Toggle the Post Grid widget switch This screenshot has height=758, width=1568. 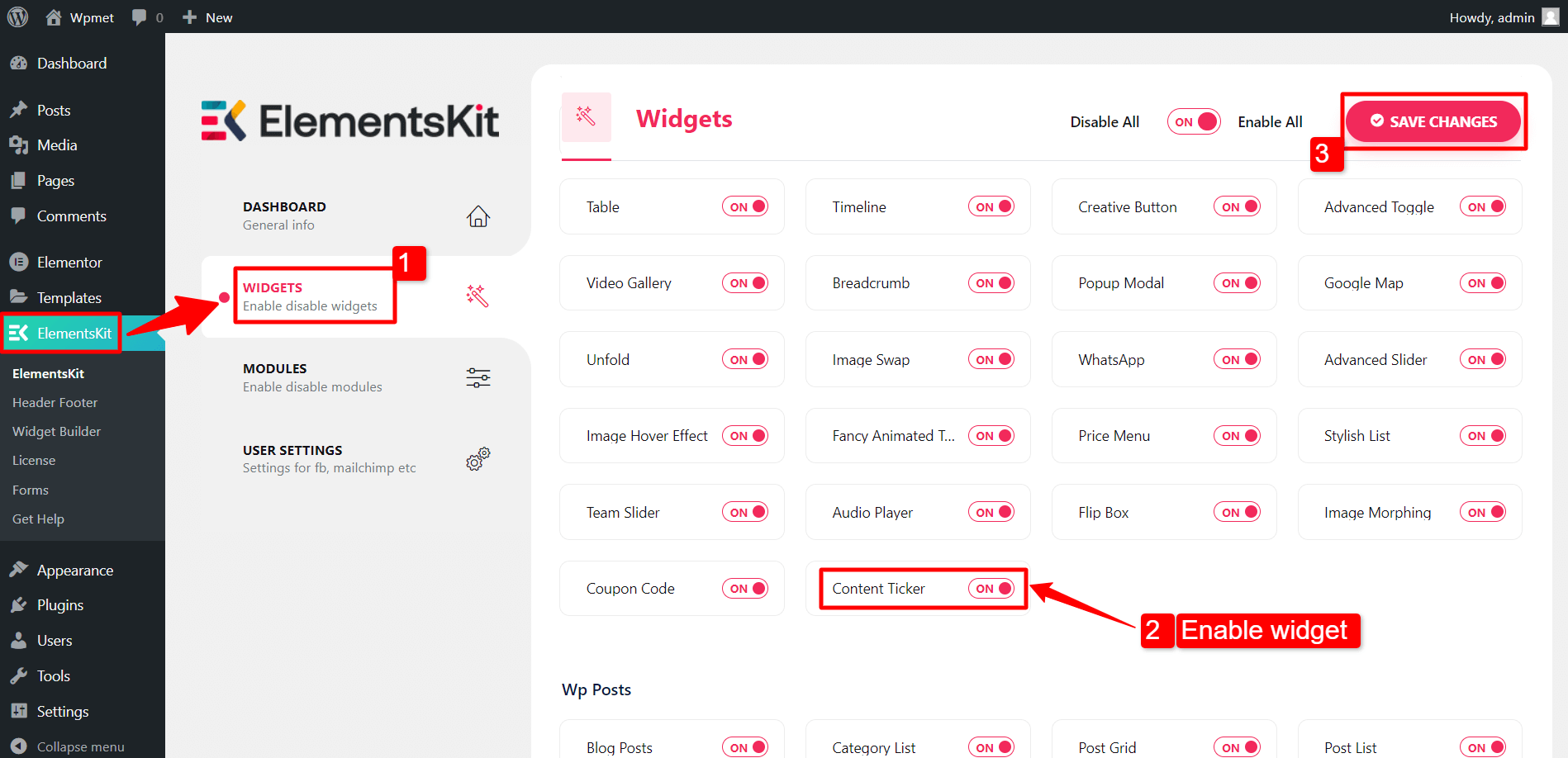click(x=1237, y=747)
